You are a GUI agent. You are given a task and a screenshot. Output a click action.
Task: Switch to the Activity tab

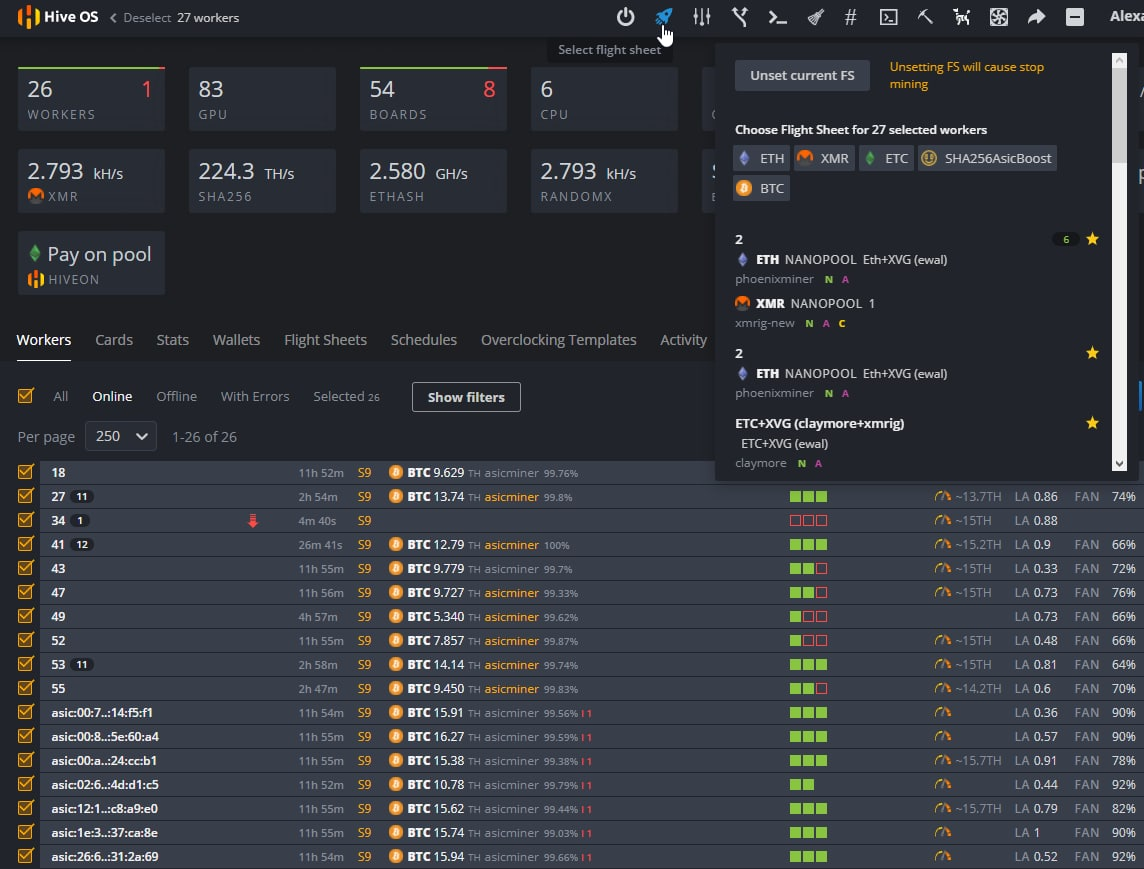pyautogui.click(x=684, y=340)
